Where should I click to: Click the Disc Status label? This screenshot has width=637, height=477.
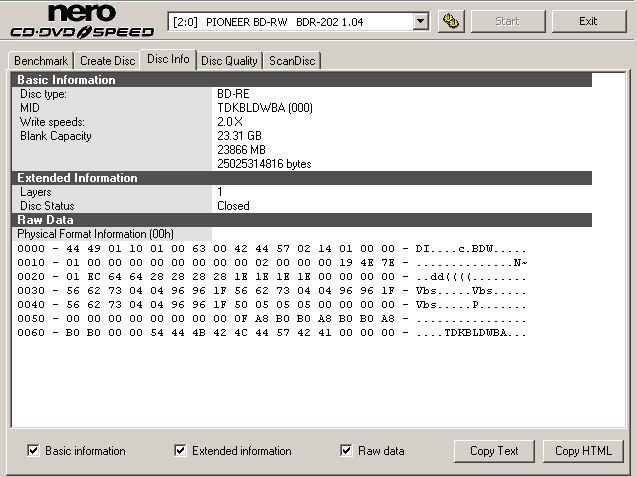point(47,206)
